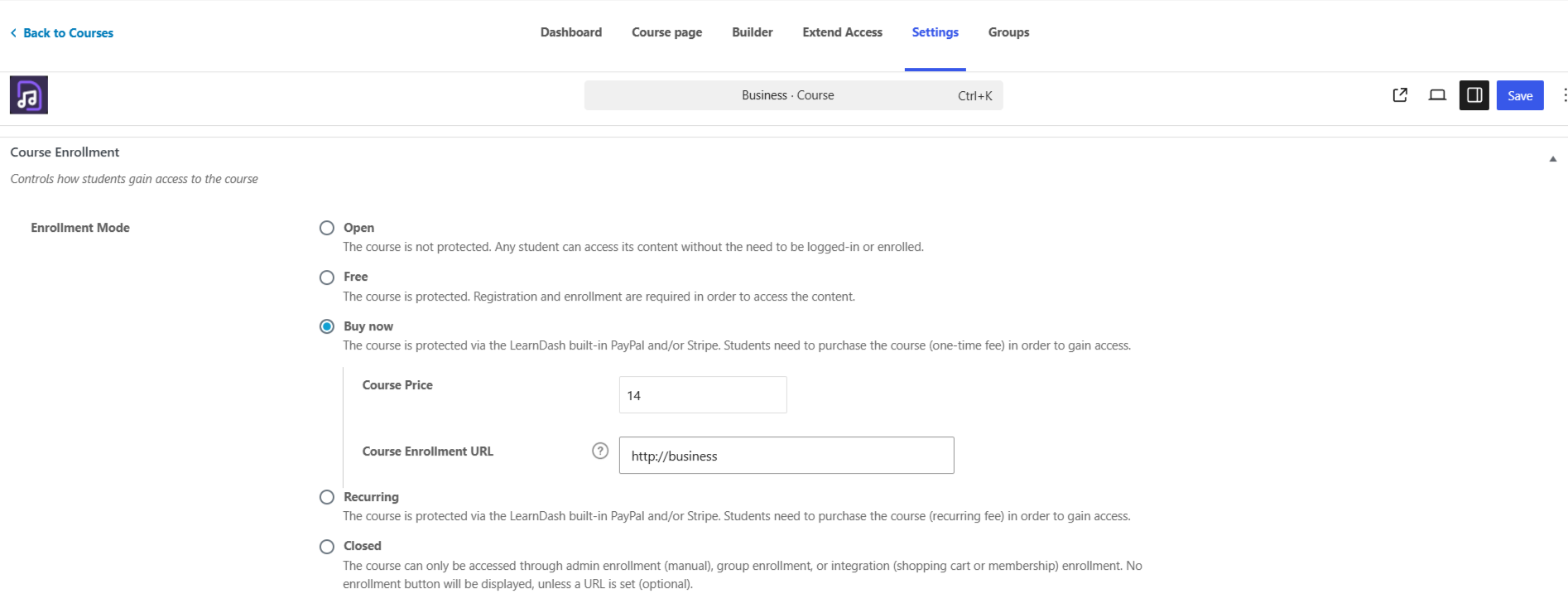The image size is (1568, 608).
Task: Click the Save button
Action: (x=1520, y=95)
